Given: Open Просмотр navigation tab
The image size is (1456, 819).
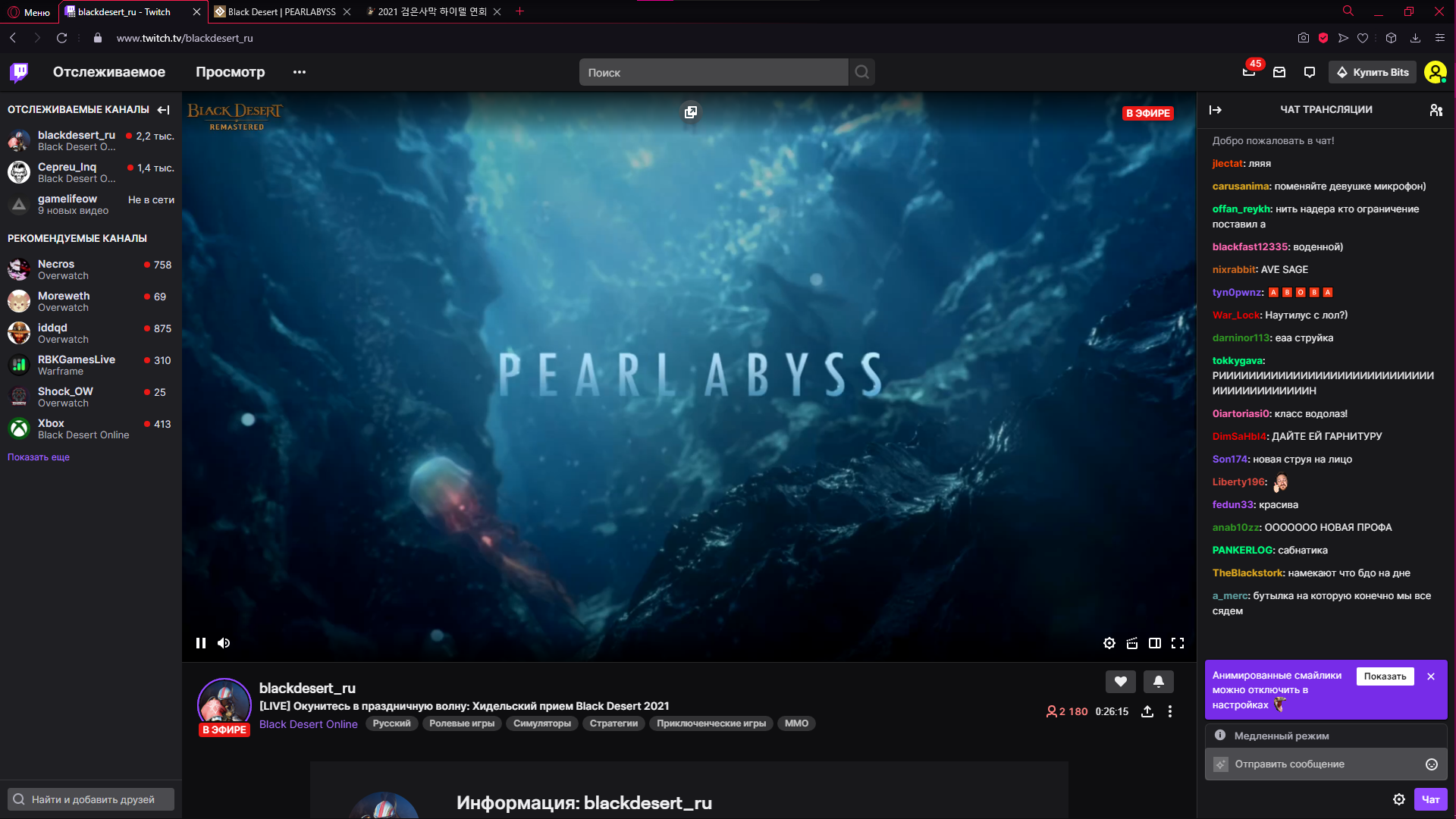Looking at the screenshot, I should coord(231,72).
